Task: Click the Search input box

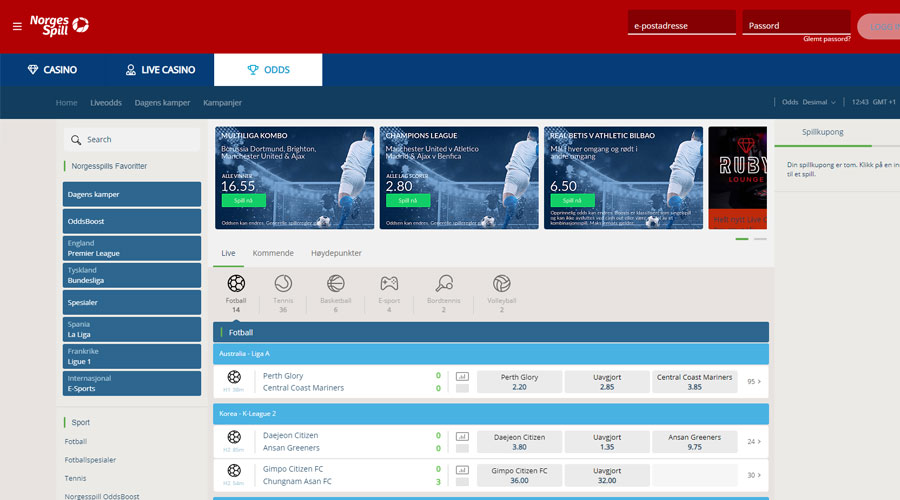Action: tap(132, 139)
